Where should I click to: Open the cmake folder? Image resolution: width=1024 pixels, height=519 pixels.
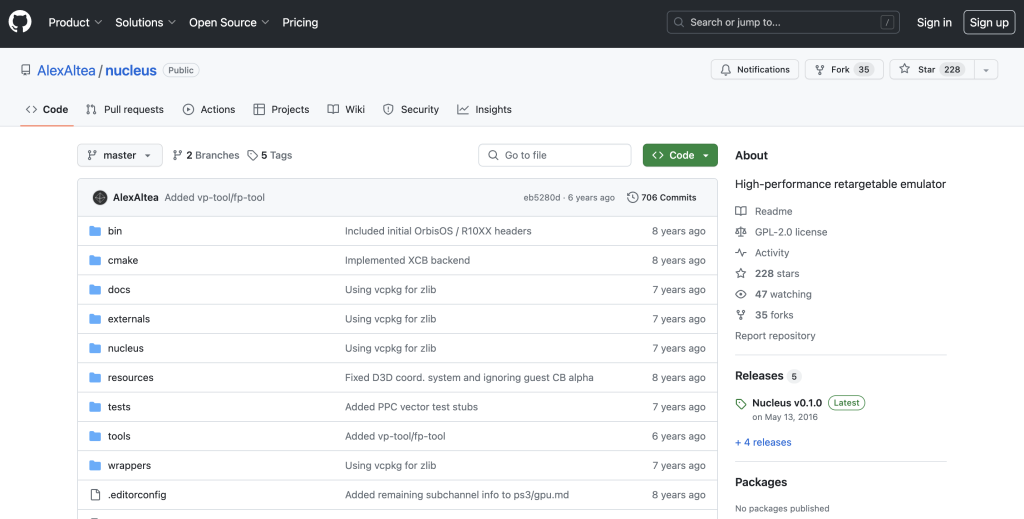pos(123,260)
